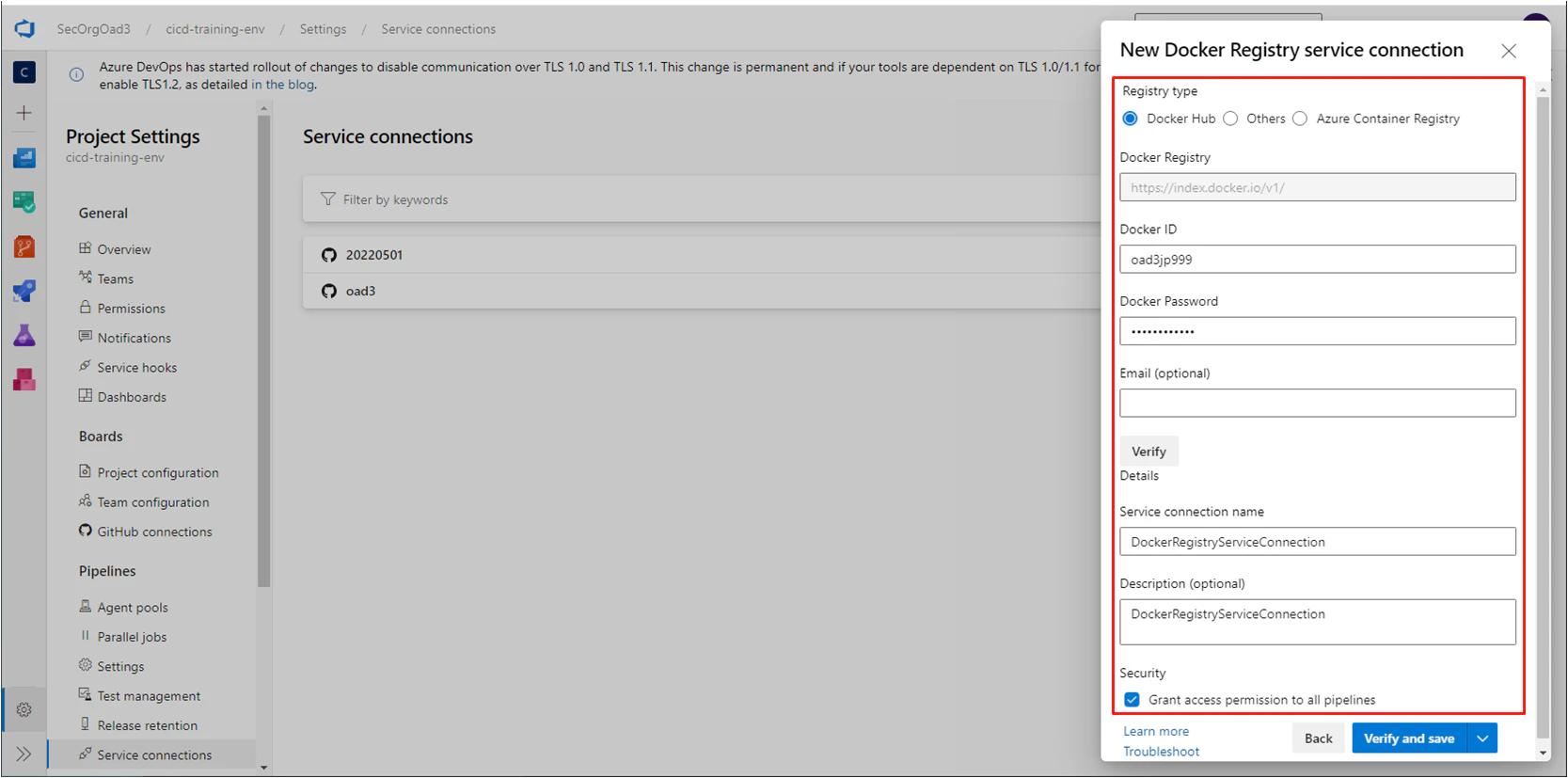1568x778 pixels.
Task: Toggle Grant access permission to all pipelines
Action: (x=1132, y=700)
